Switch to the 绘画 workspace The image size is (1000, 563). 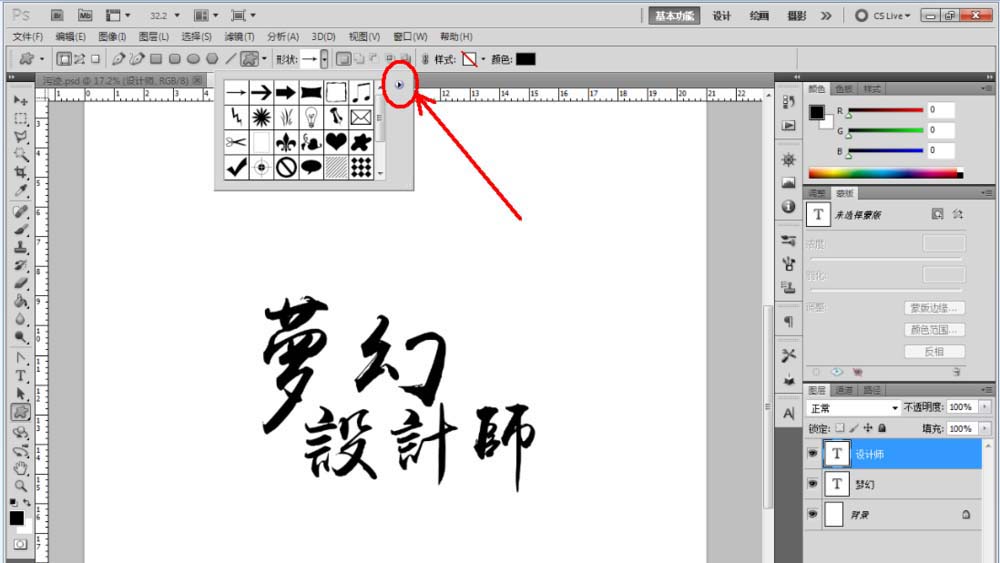pyautogui.click(x=759, y=15)
